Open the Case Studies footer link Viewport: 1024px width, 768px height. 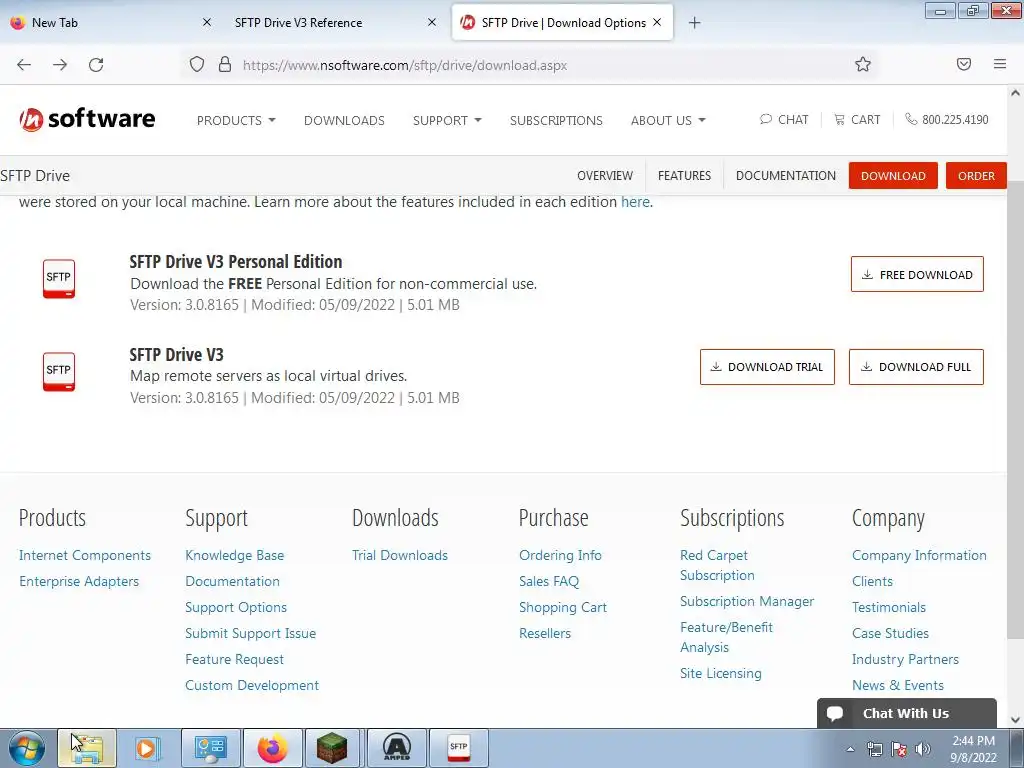(x=890, y=633)
